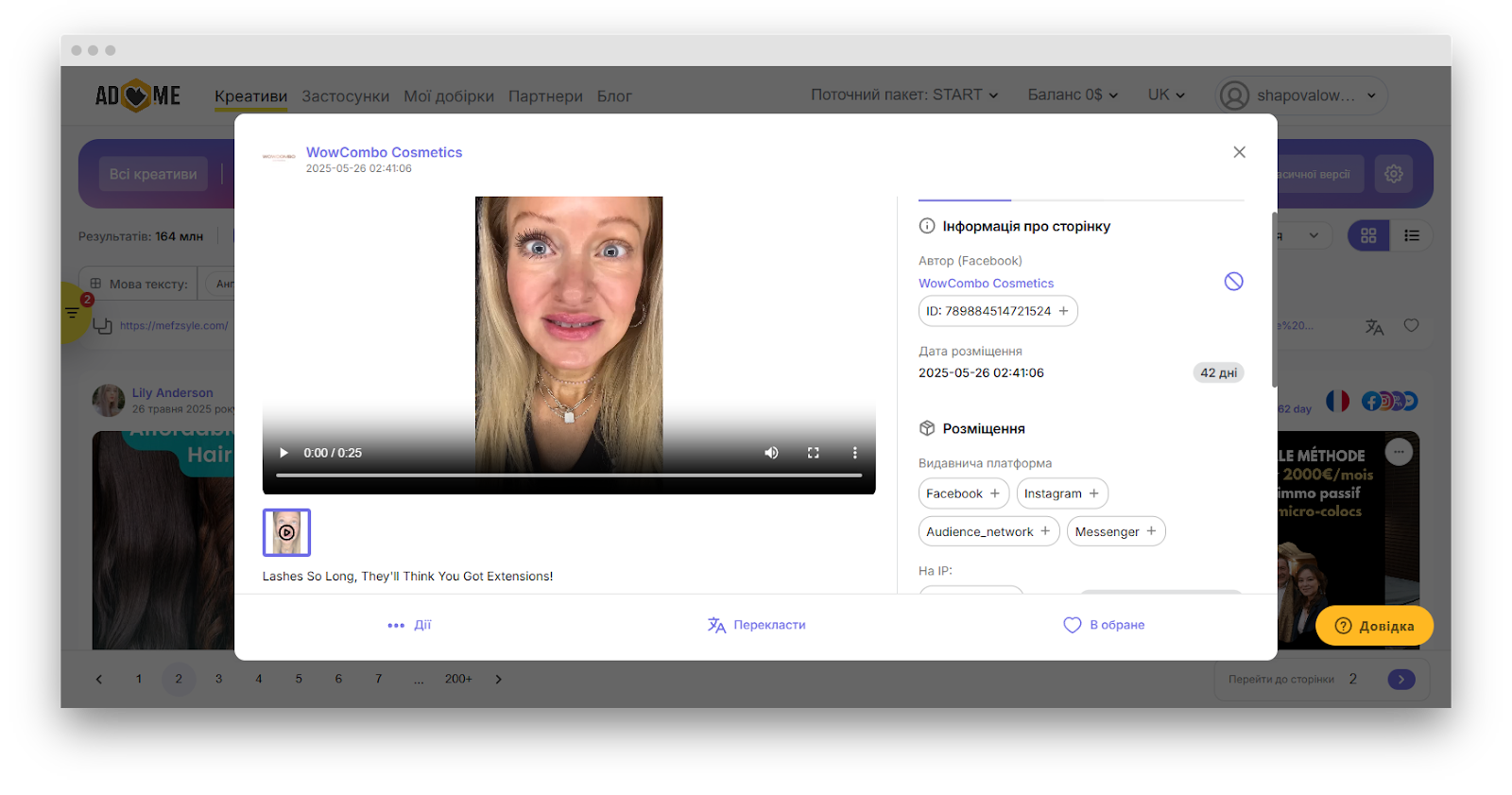Open the Баланс 0$ dropdown

[x=1073, y=95]
